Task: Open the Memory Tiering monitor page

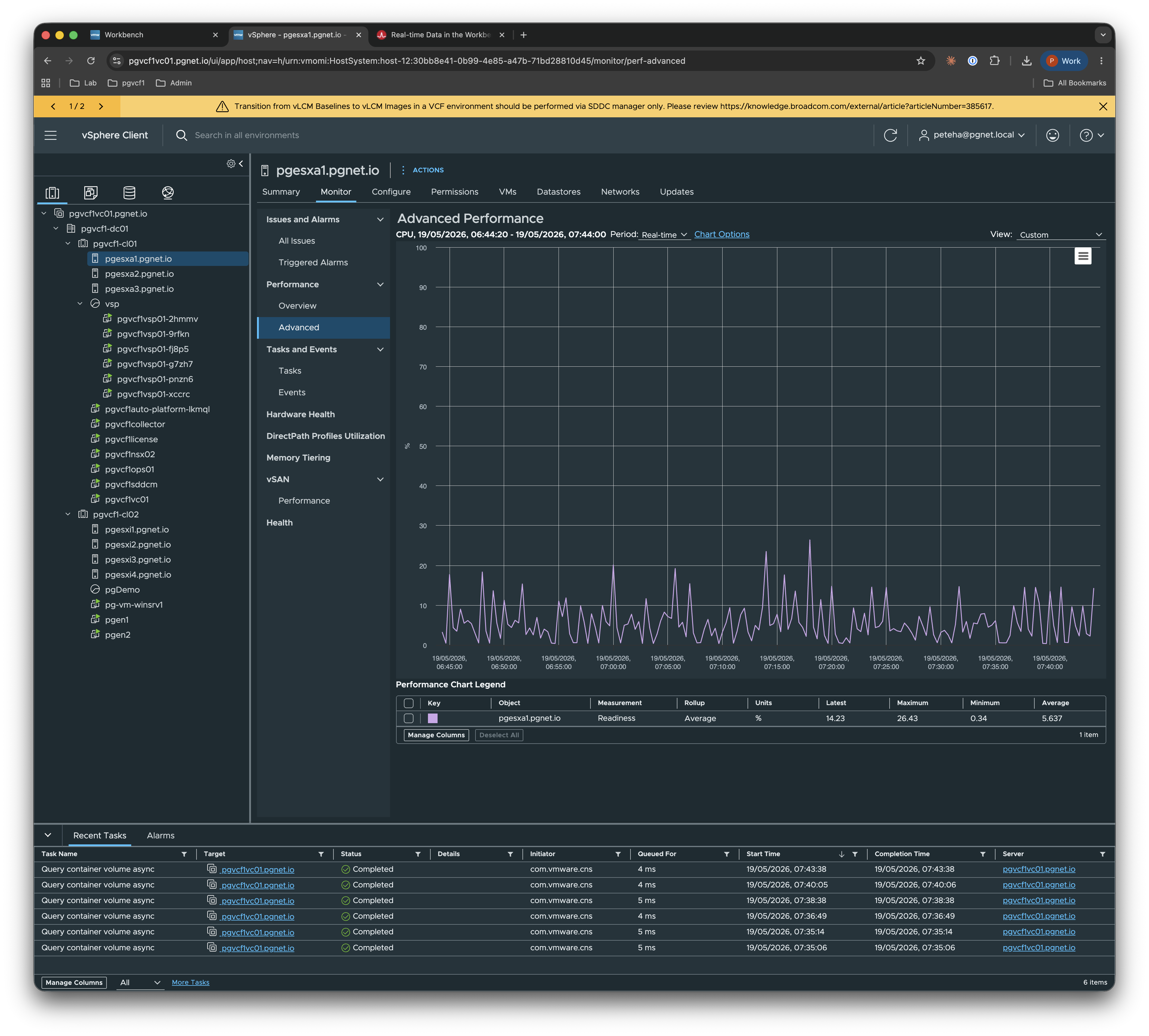Action: (x=298, y=458)
